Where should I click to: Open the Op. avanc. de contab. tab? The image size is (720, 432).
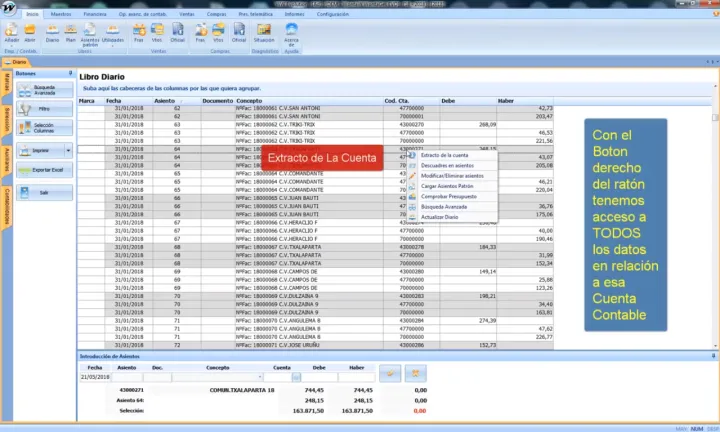coord(143,14)
